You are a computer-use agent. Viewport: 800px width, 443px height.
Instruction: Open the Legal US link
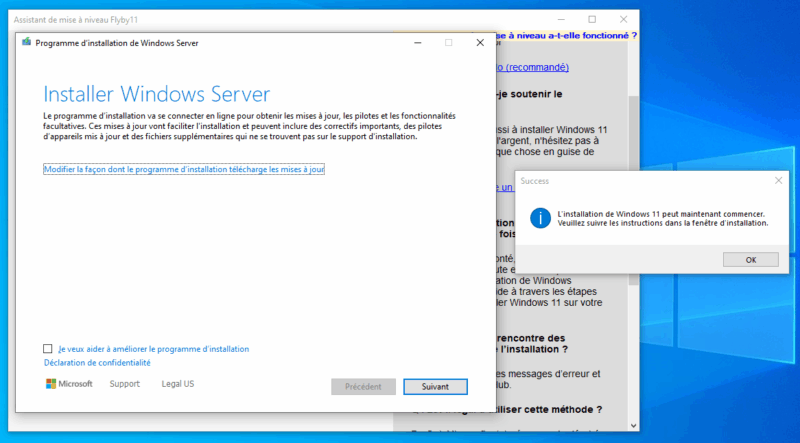(178, 384)
